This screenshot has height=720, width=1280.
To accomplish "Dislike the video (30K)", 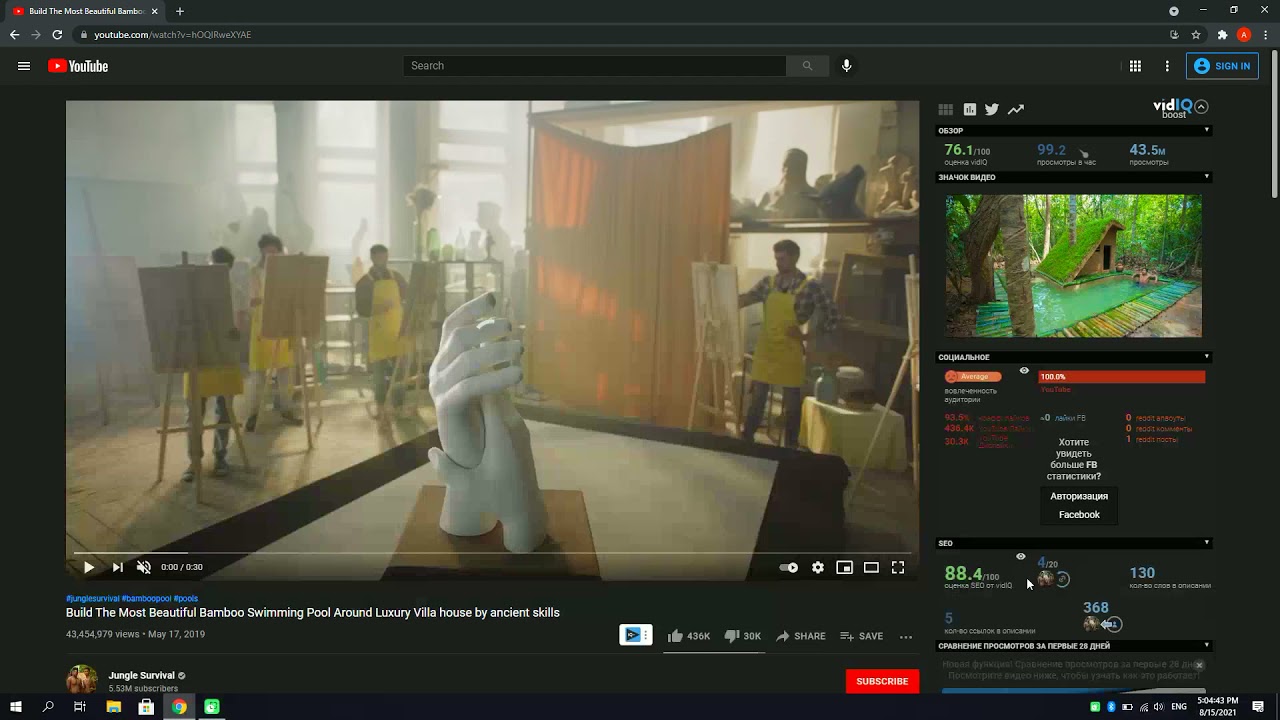I will coord(742,636).
